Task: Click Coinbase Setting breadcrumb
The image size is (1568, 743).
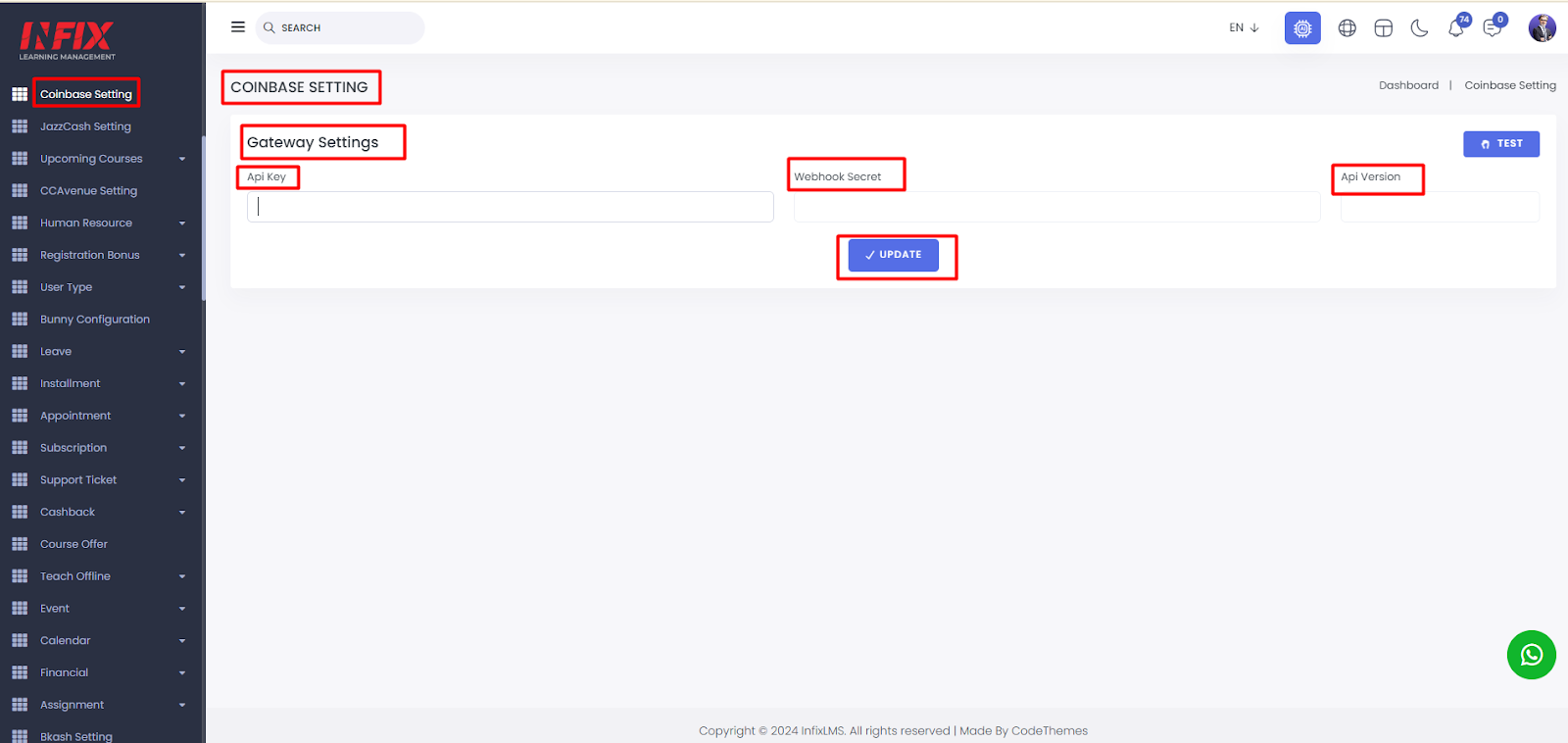Action: click(1510, 85)
